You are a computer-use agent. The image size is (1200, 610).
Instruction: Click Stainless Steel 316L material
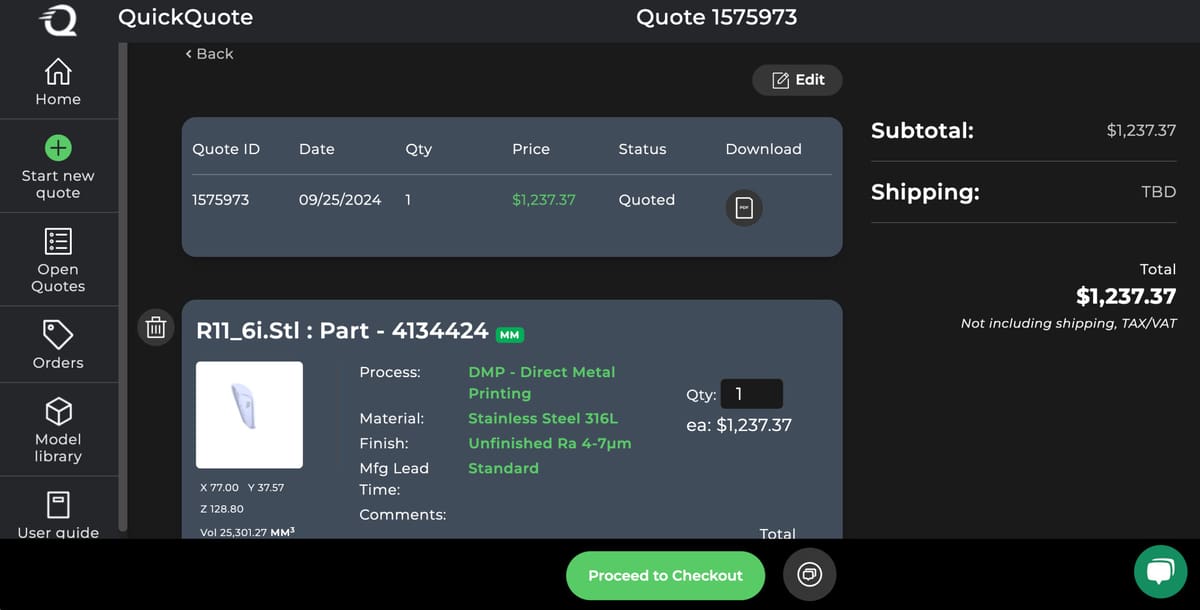tap(543, 419)
